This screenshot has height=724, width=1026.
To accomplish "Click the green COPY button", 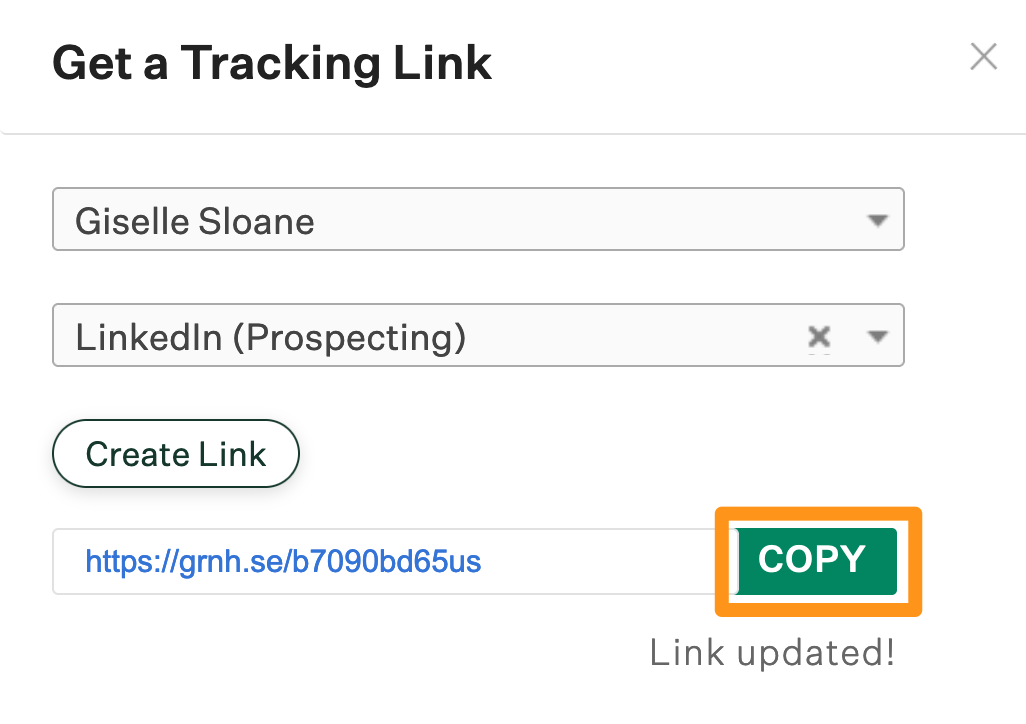I will tap(816, 560).
